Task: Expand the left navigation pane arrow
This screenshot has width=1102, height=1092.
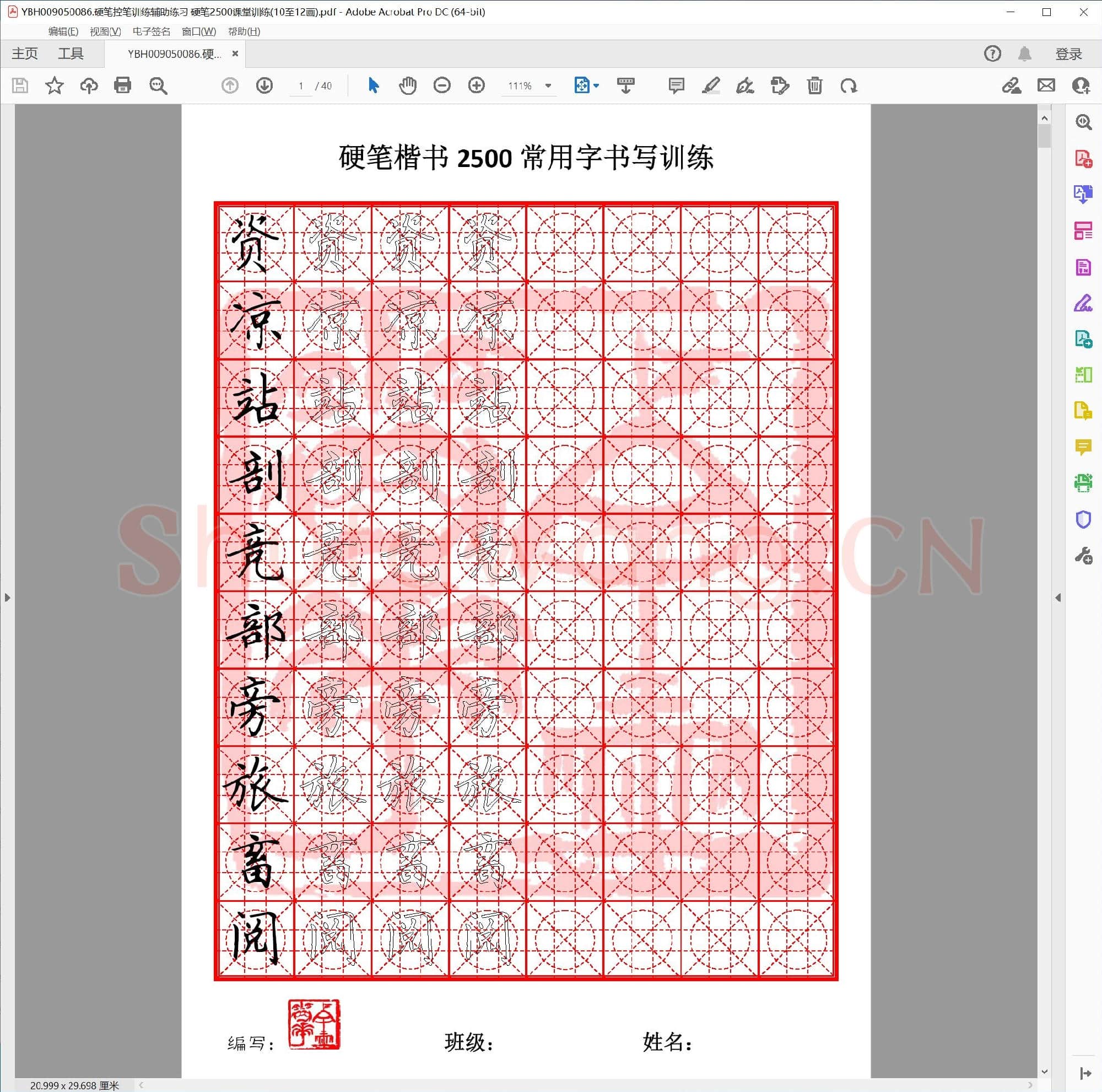Action: 7,598
